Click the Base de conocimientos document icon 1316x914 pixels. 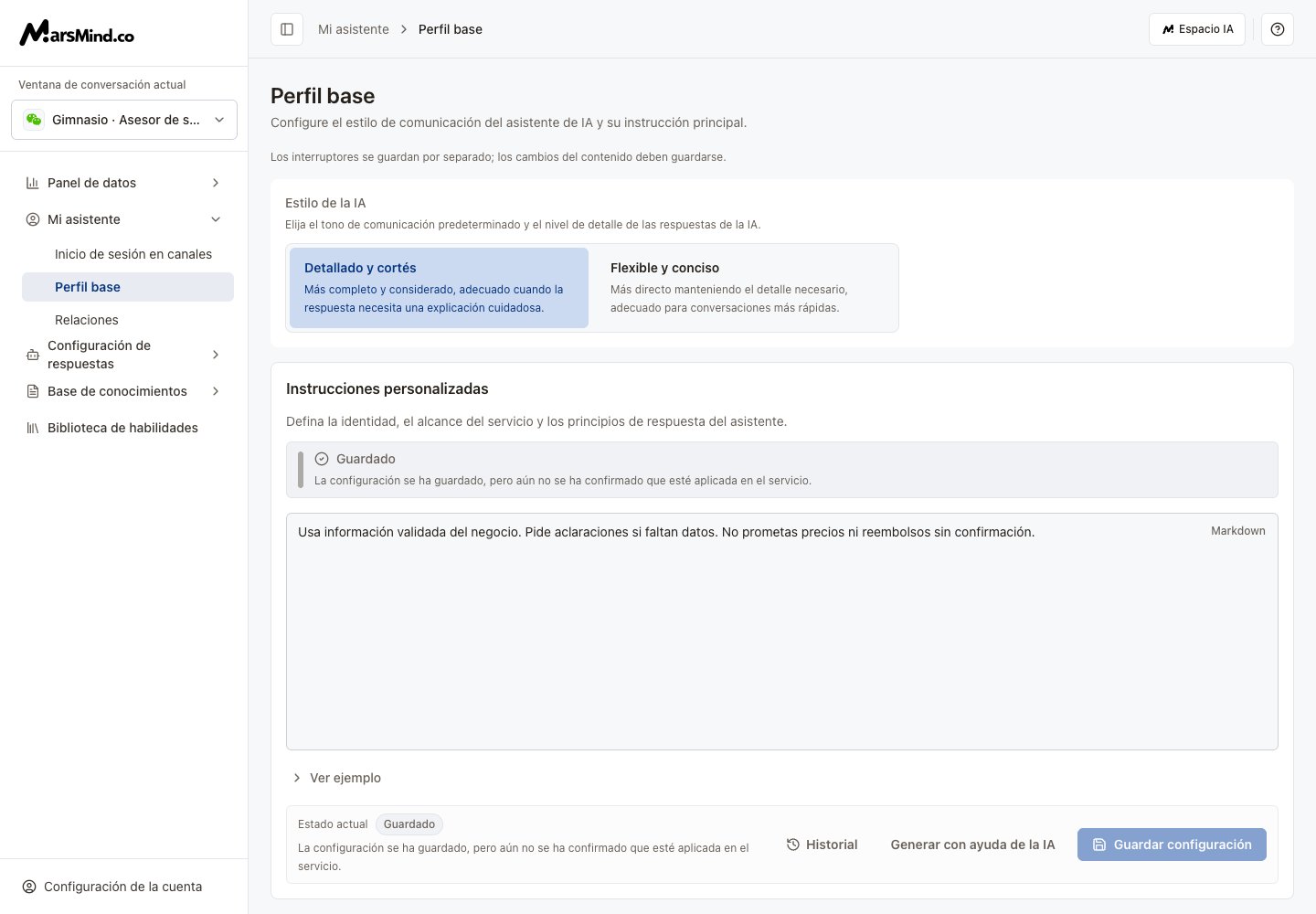click(x=33, y=391)
